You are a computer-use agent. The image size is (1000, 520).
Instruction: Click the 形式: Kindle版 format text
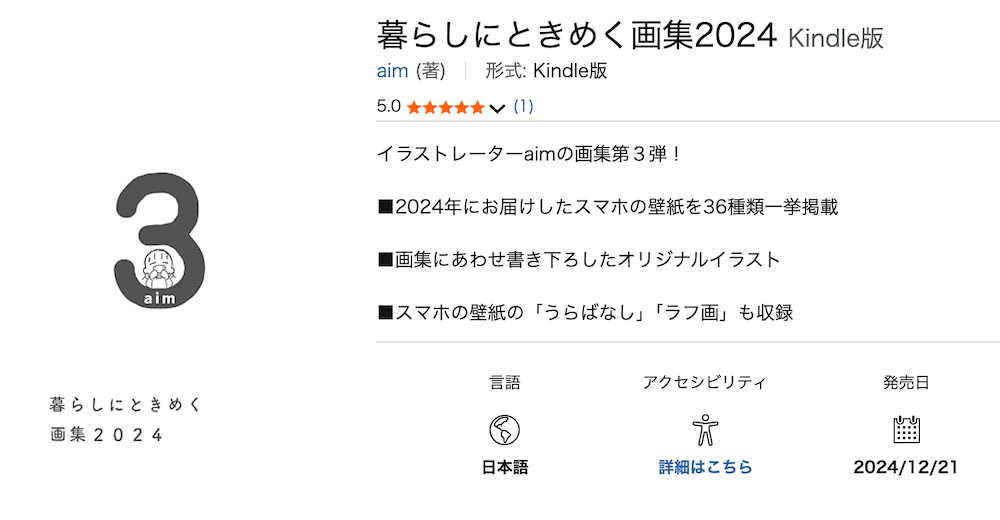coord(546,71)
